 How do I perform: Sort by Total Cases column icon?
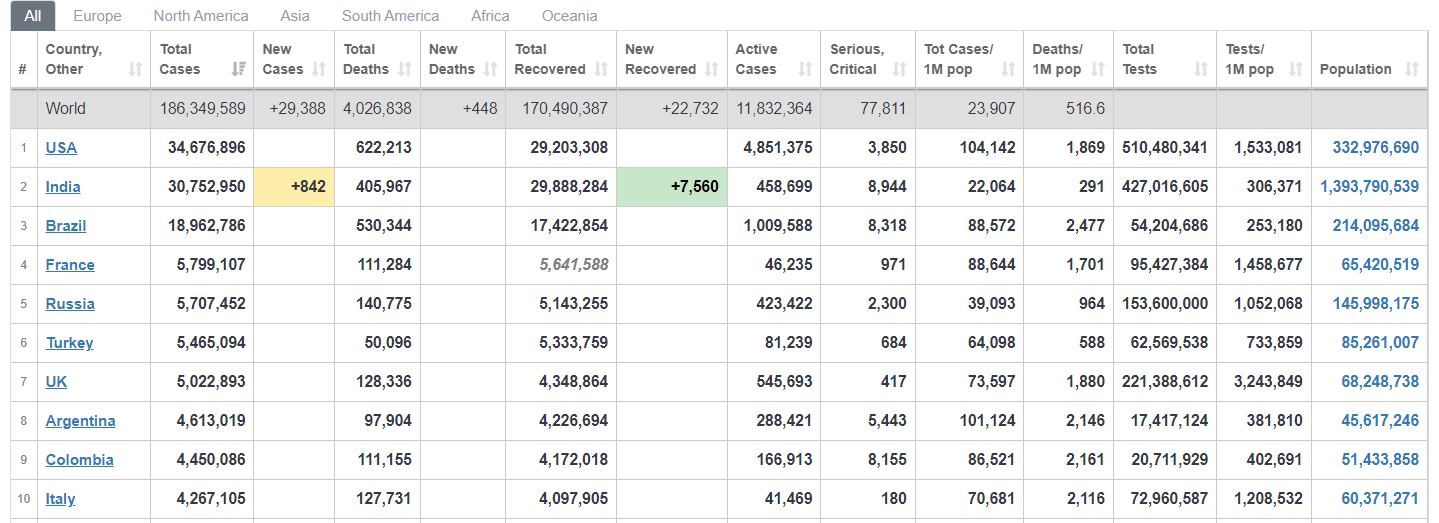pyautogui.click(x=239, y=69)
